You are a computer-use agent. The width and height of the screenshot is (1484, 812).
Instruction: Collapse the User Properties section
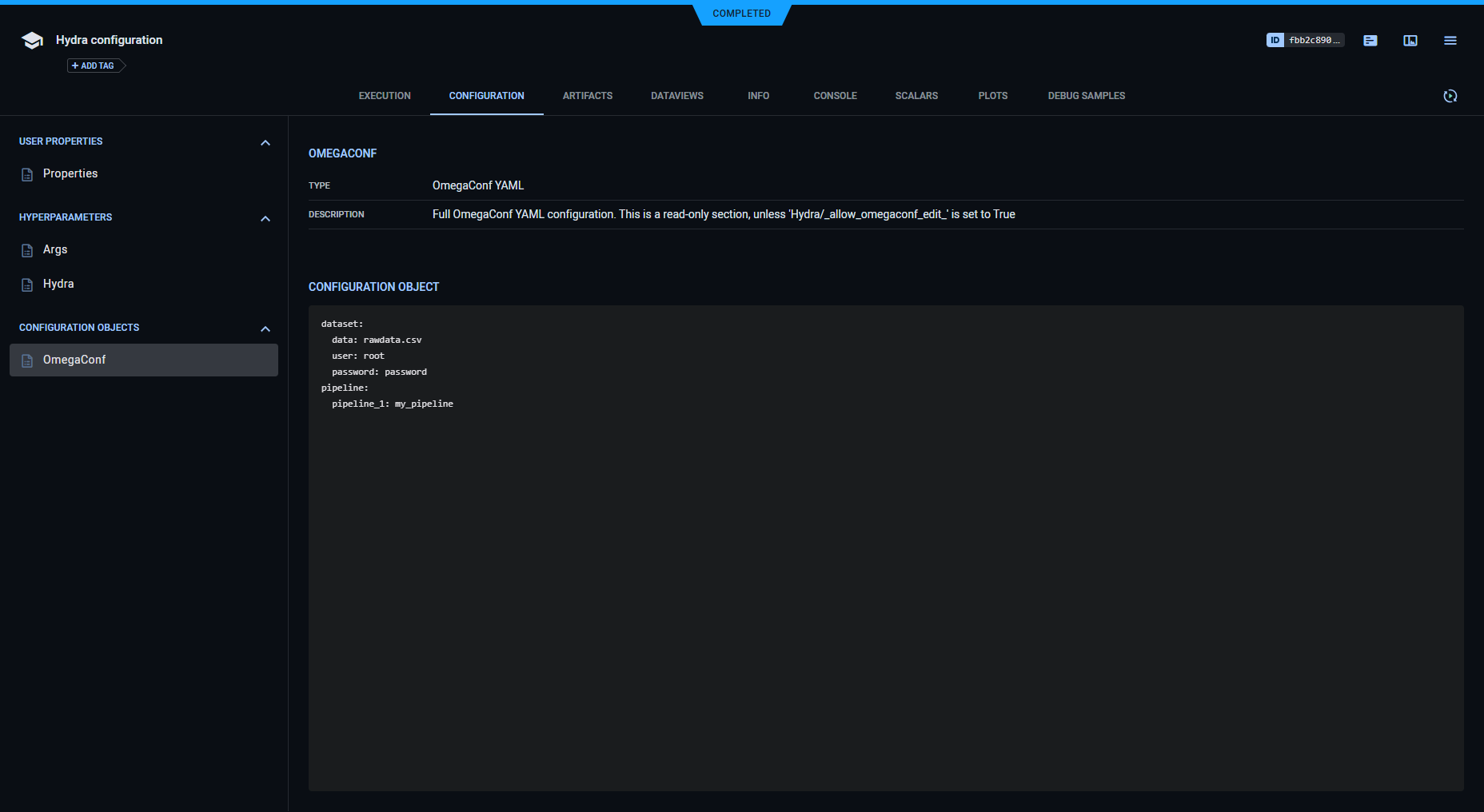(x=265, y=142)
